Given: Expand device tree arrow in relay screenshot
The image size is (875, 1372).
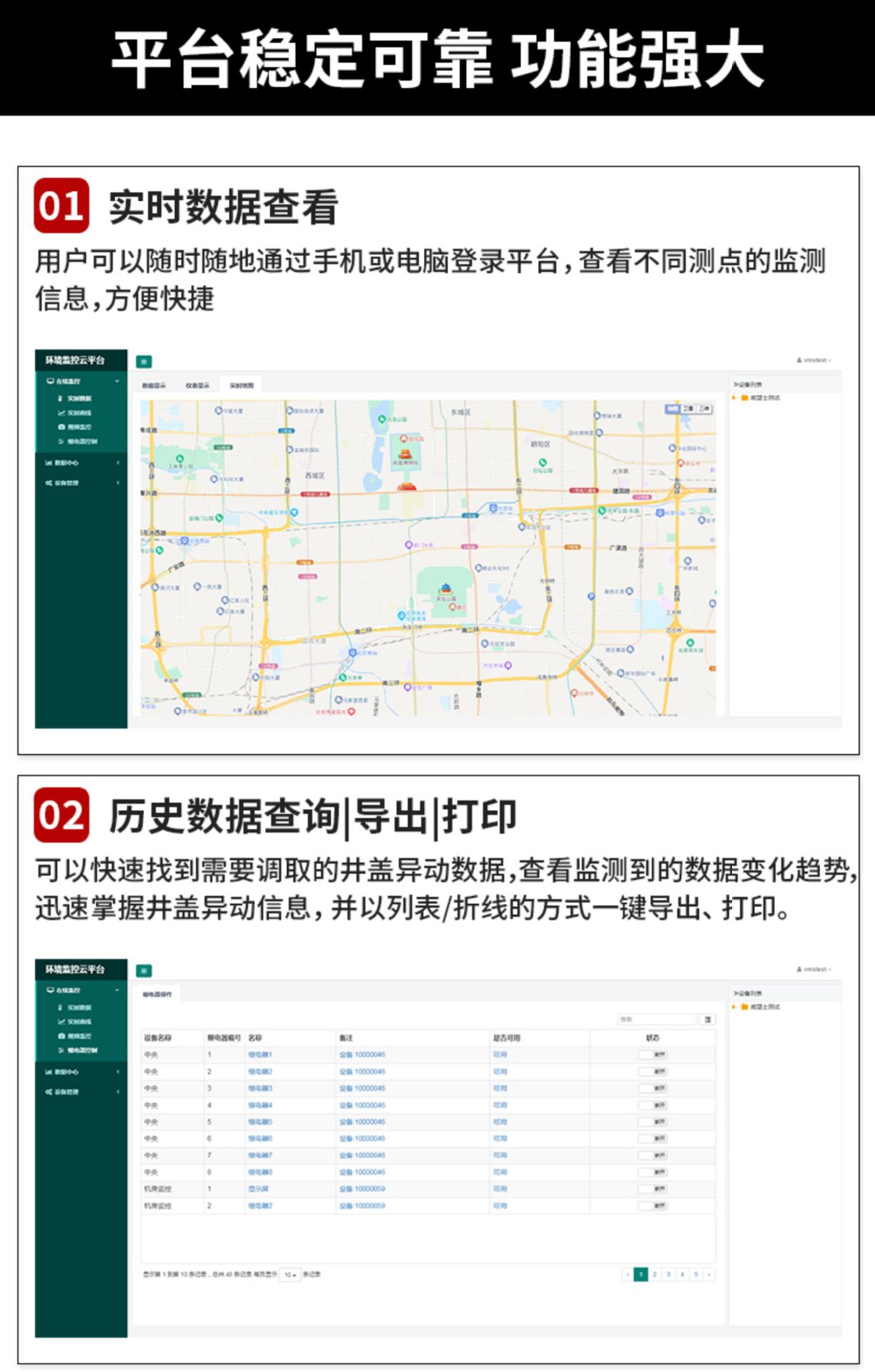Looking at the screenshot, I should click(734, 1007).
